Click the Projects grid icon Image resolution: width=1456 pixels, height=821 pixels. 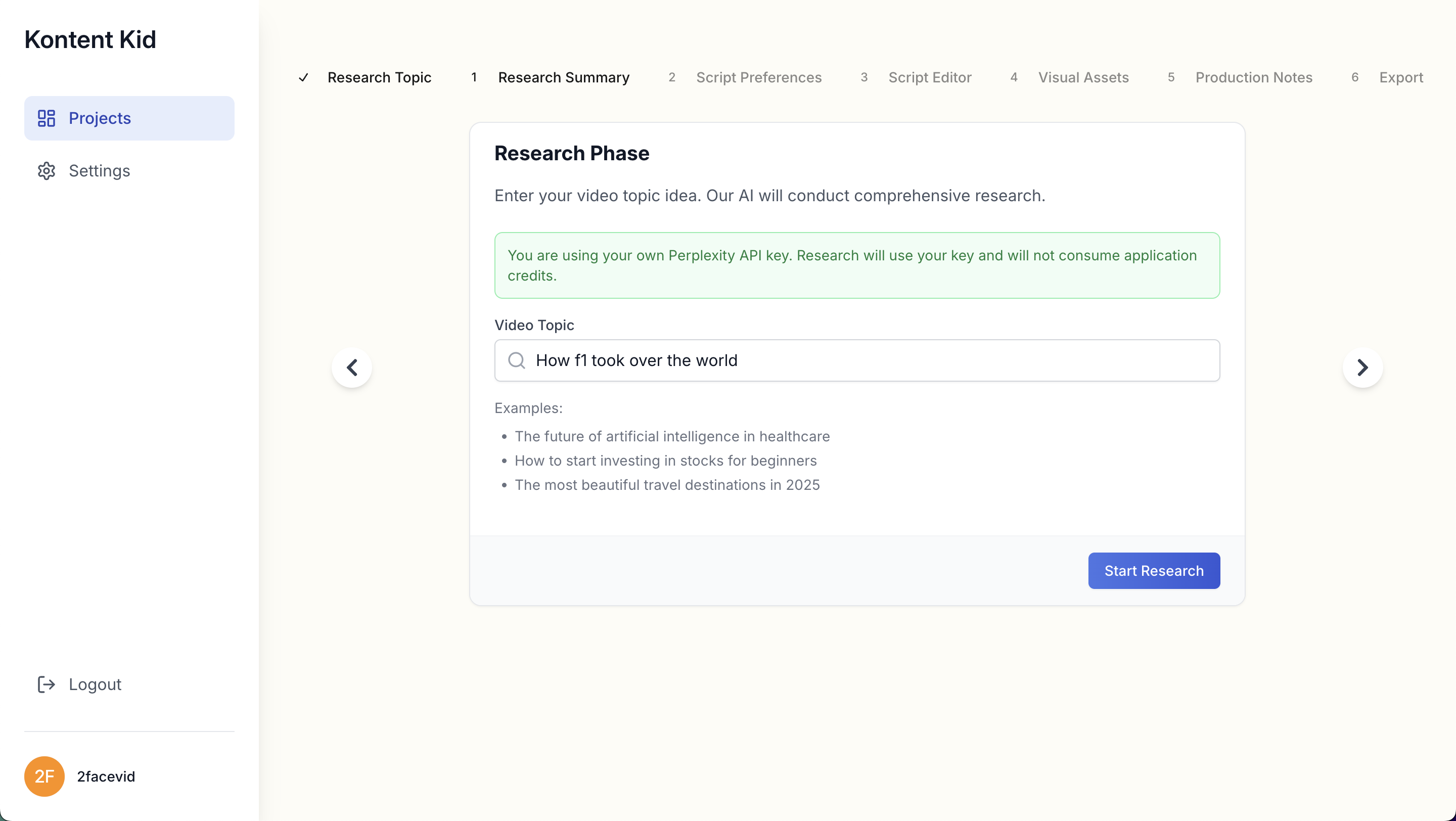(x=47, y=118)
